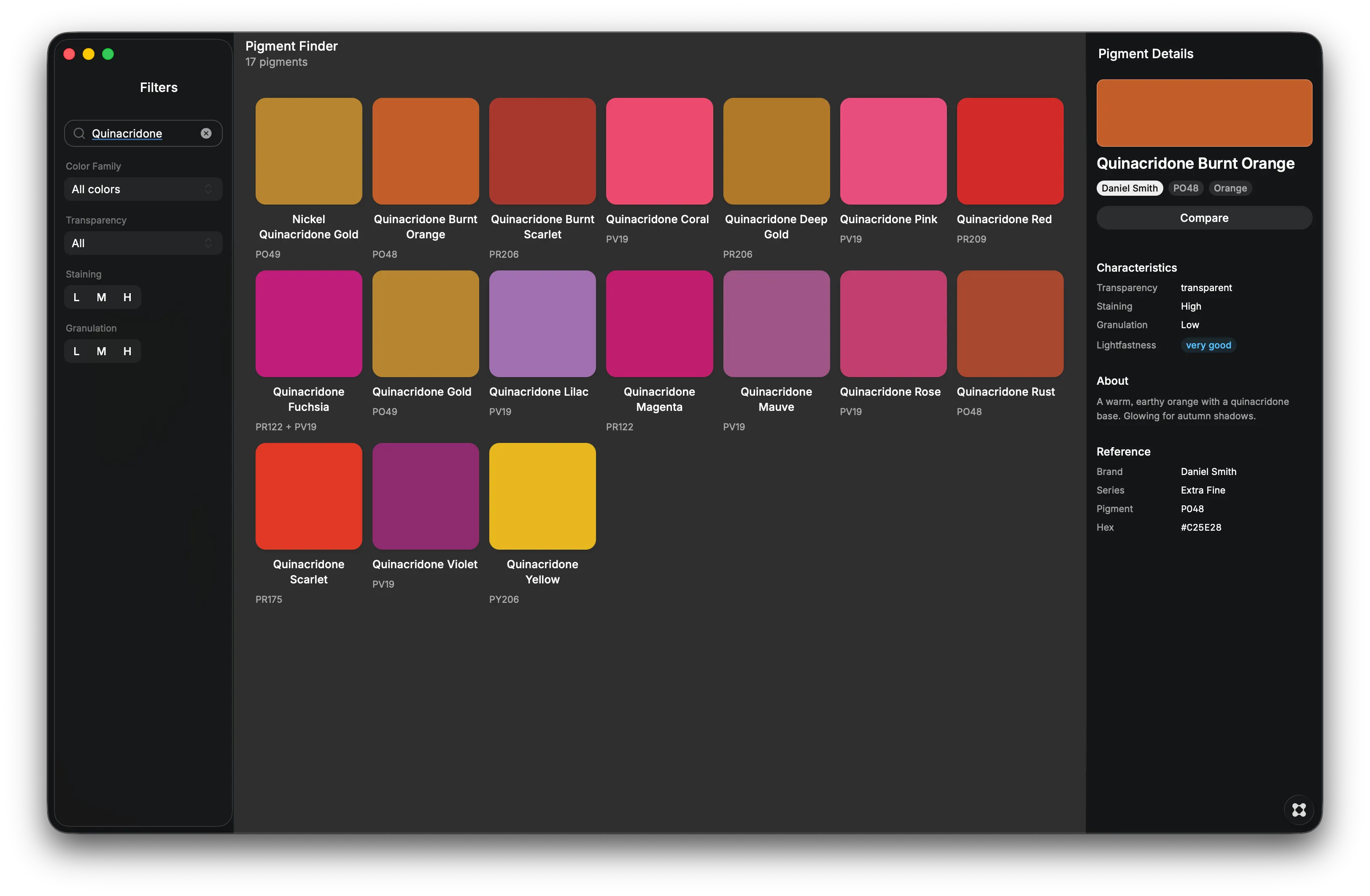Click the green fullscreen window button

[108, 54]
